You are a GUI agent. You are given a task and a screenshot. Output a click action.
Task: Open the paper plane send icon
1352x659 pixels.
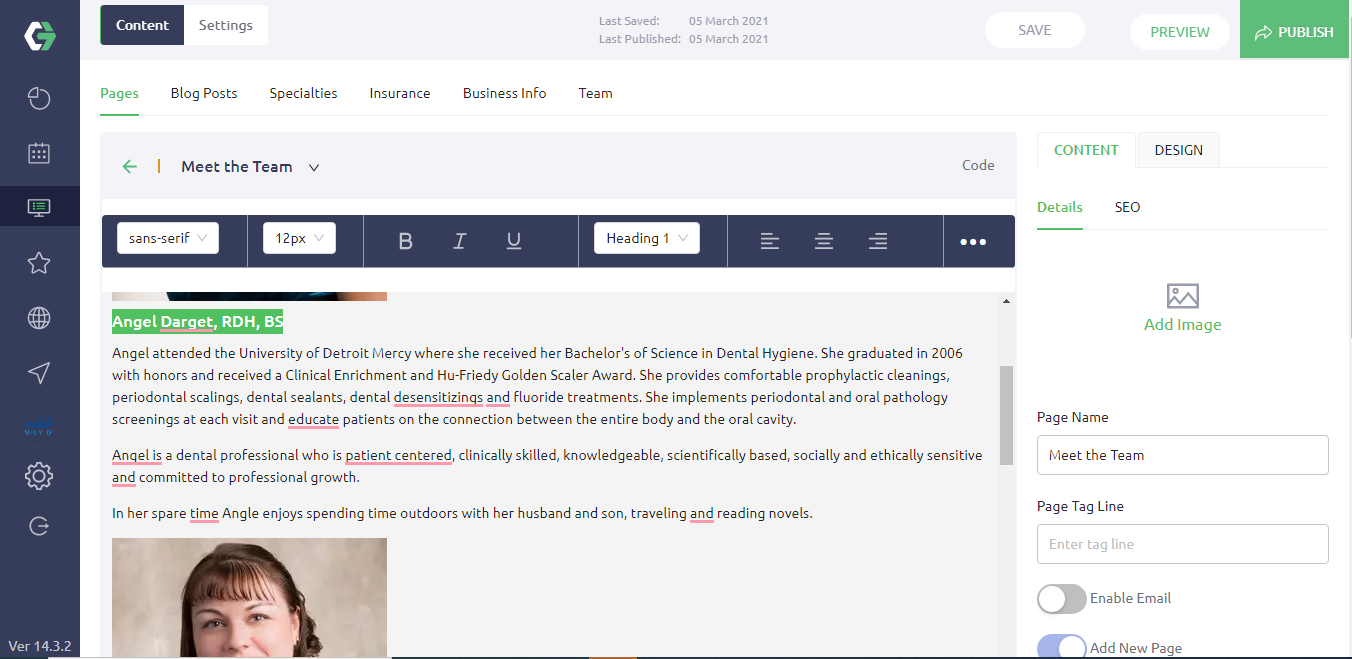tap(39, 373)
